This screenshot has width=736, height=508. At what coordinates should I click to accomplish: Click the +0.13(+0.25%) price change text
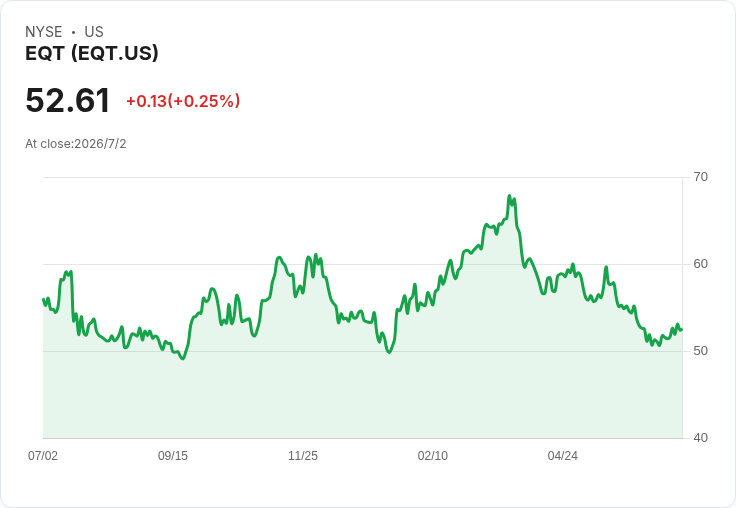pyautogui.click(x=183, y=101)
